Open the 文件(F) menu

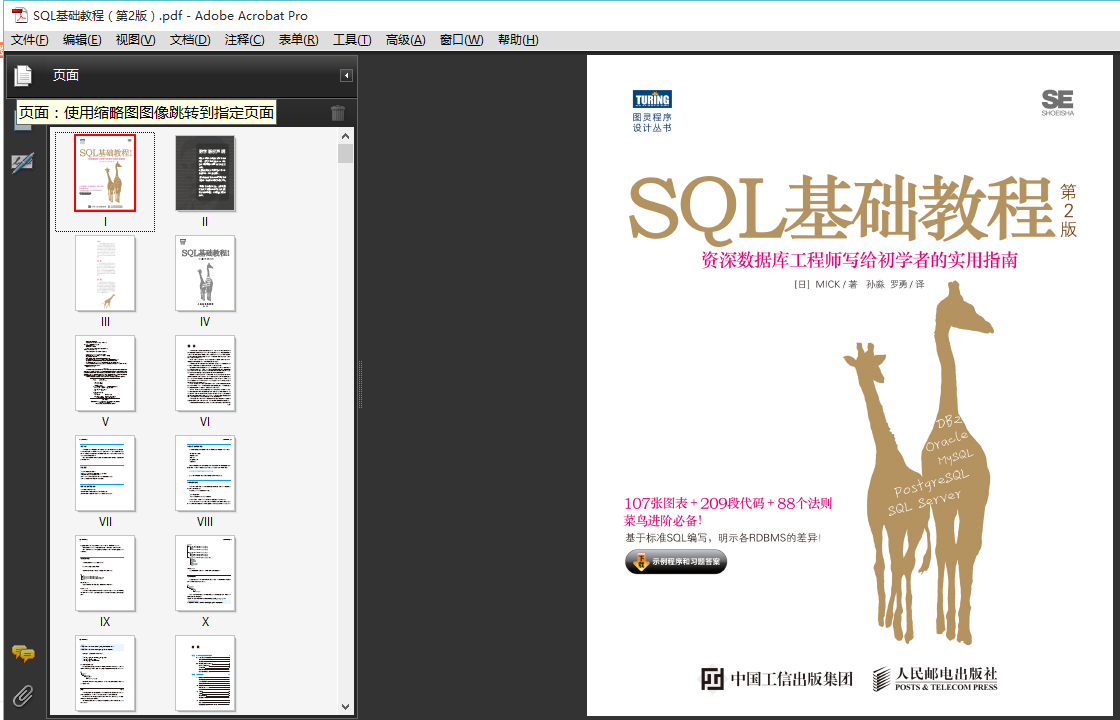click(30, 40)
